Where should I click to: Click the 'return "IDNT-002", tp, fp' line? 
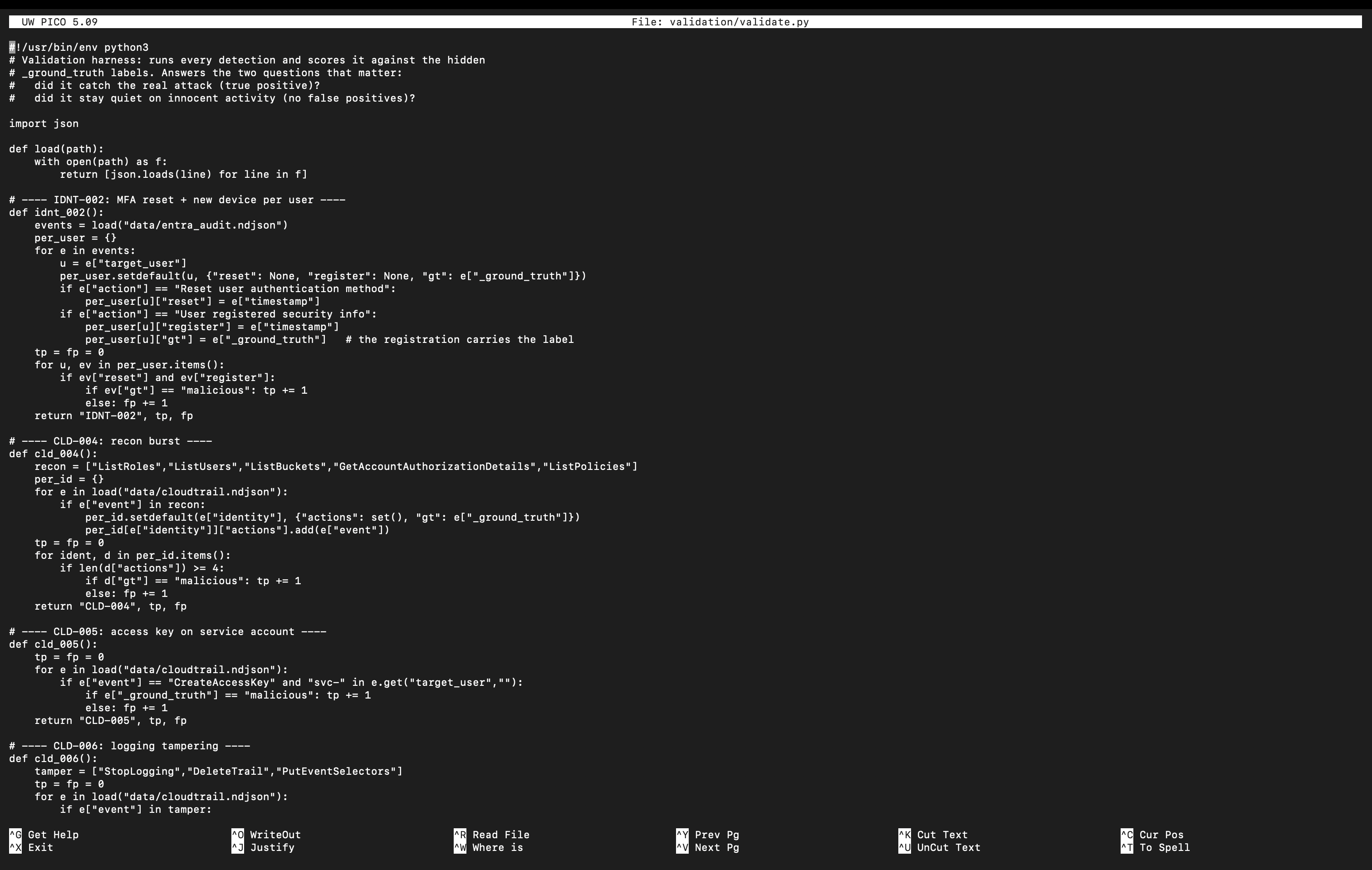pyautogui.click(x=113, y=416)
